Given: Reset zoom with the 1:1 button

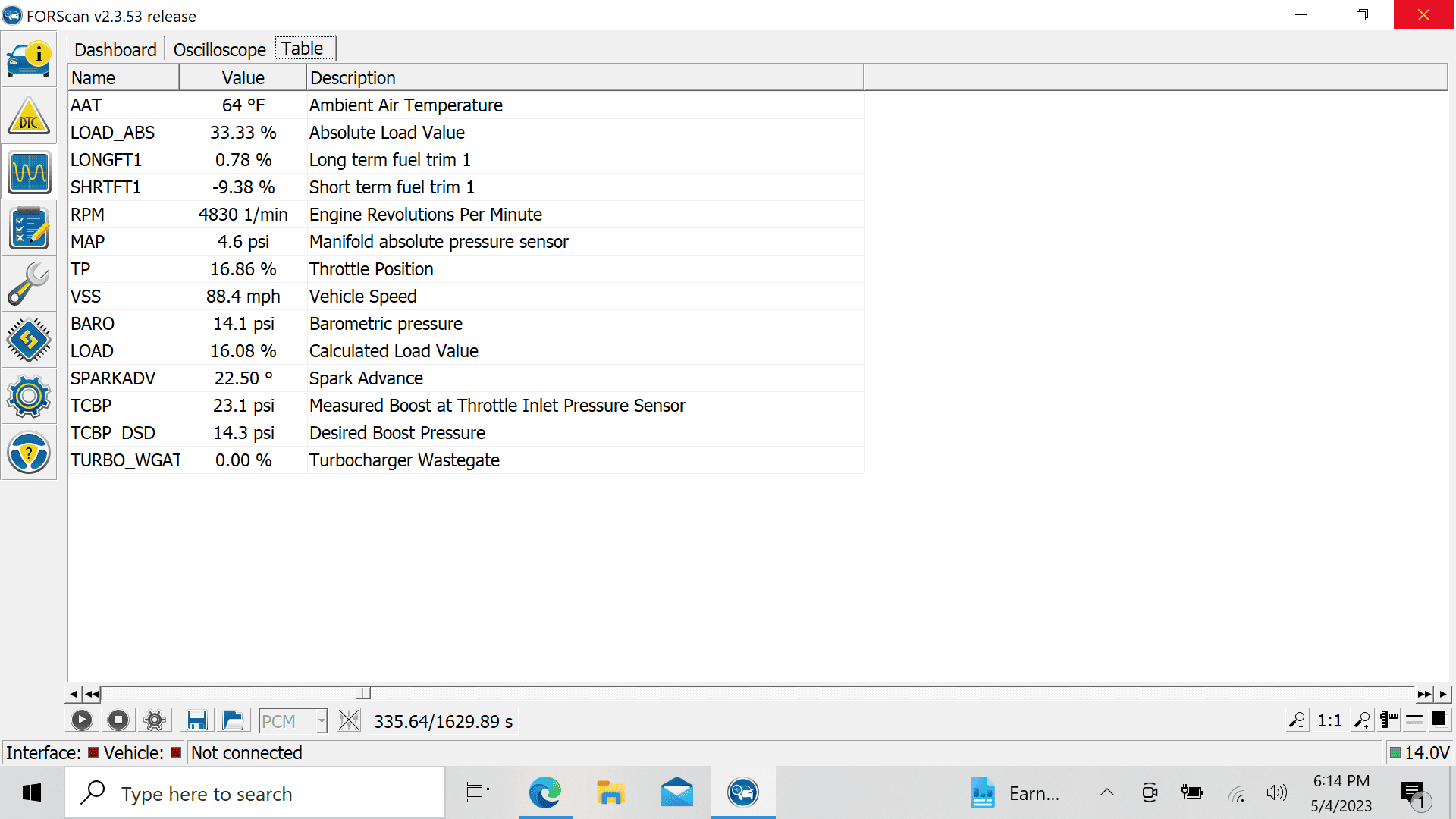Looking at the screenshot, I should (x=1330, y=720).
